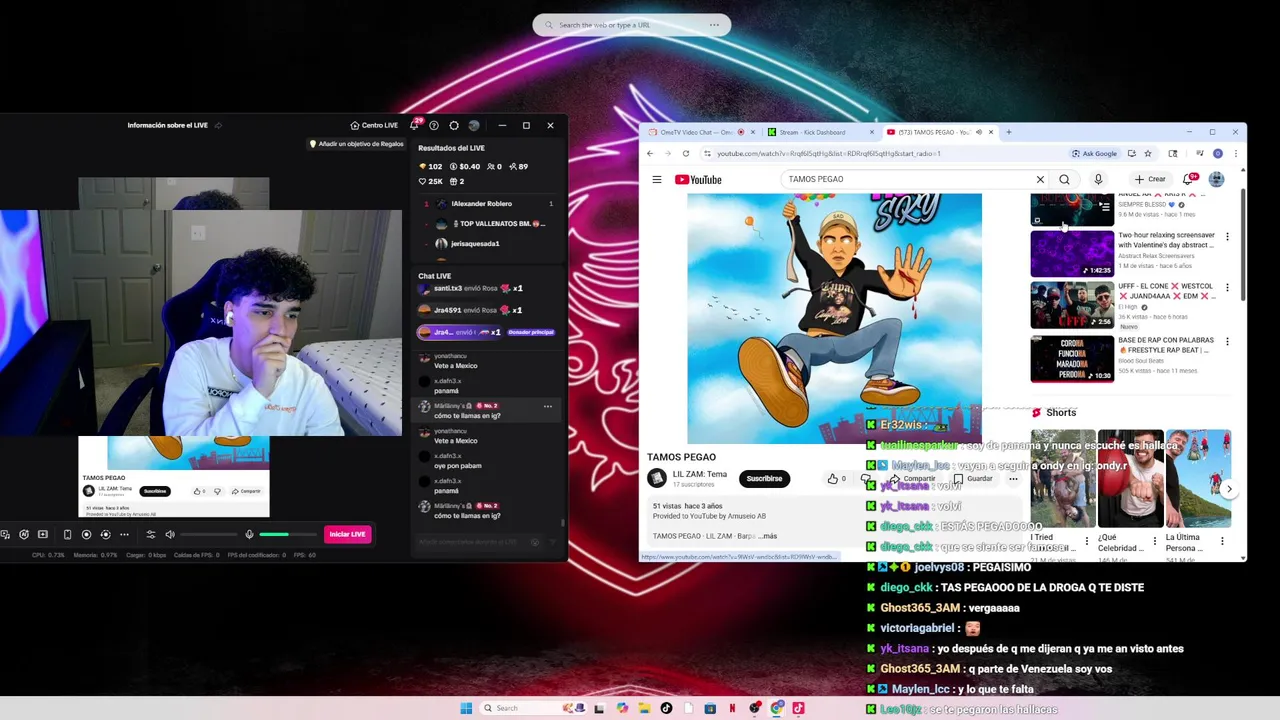
Task: Open LIL ZAM: Tema channel link
Action: tap(700, 474)
